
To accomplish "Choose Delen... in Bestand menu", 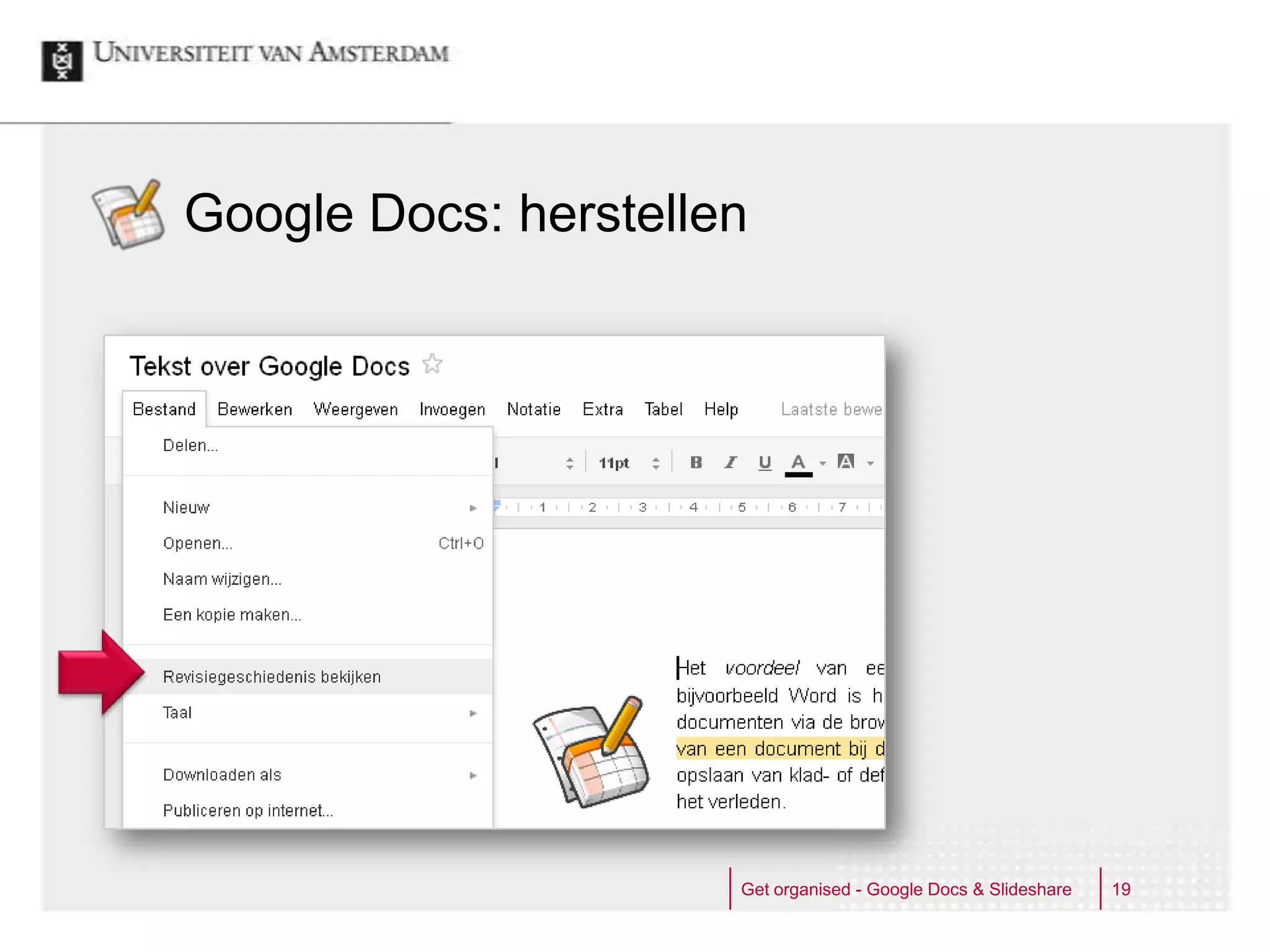I will 308,446.
